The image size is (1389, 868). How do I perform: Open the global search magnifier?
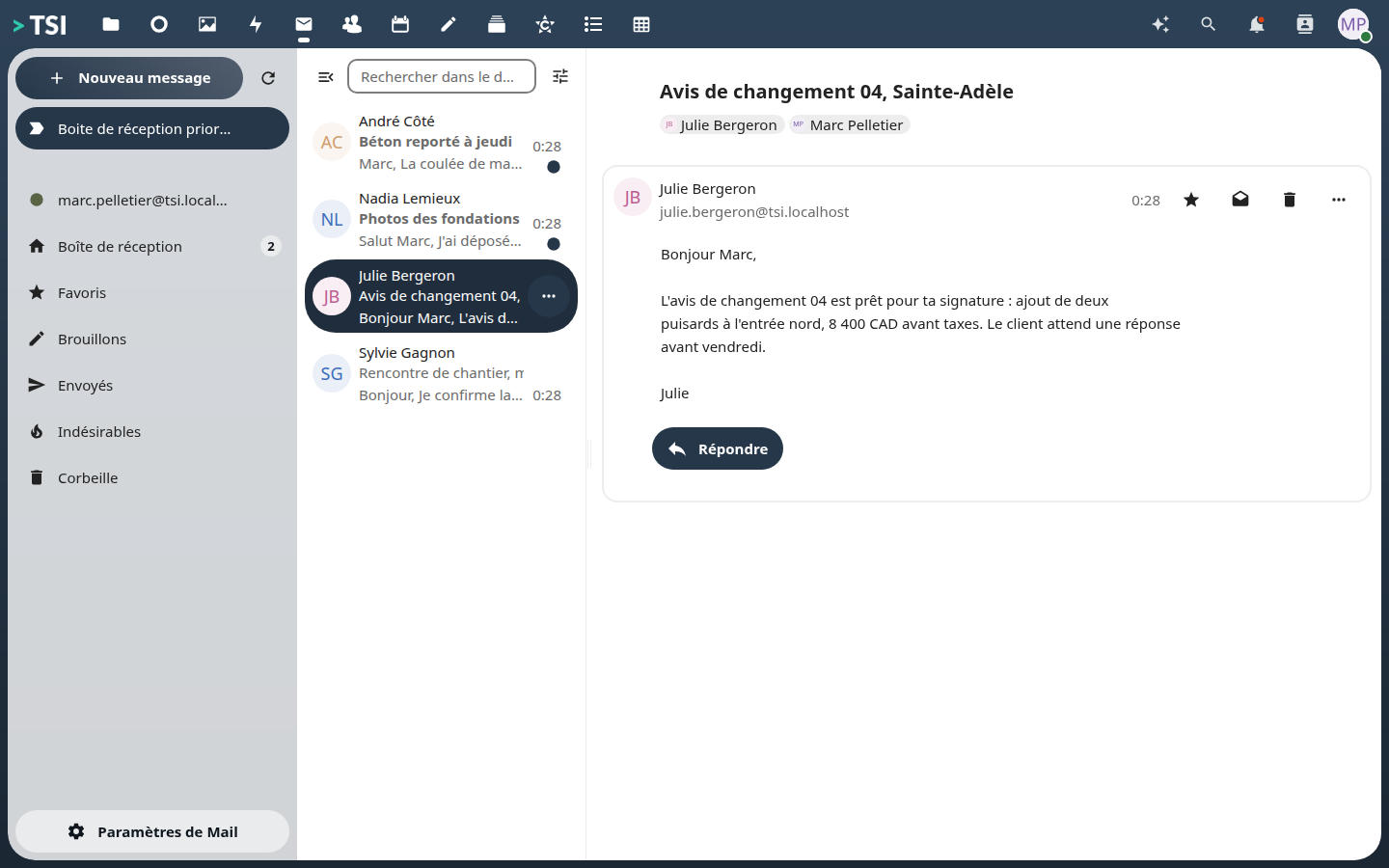1209,24
